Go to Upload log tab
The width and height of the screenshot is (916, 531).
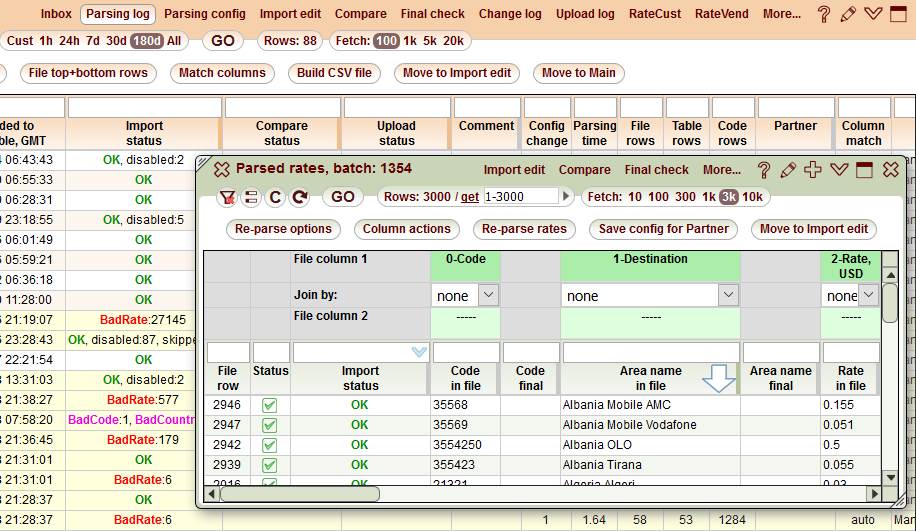[x=585, y=13]
